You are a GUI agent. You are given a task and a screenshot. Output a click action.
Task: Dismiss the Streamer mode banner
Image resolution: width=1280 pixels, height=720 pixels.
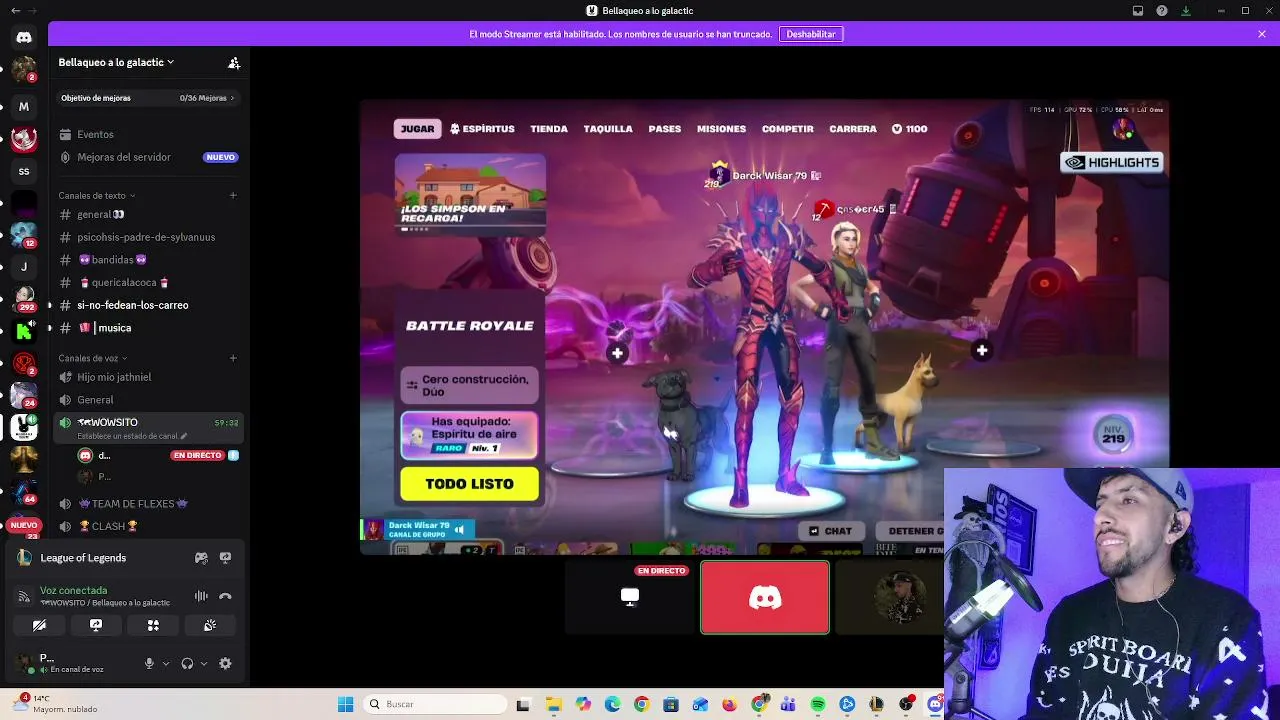pos(1262,34)
